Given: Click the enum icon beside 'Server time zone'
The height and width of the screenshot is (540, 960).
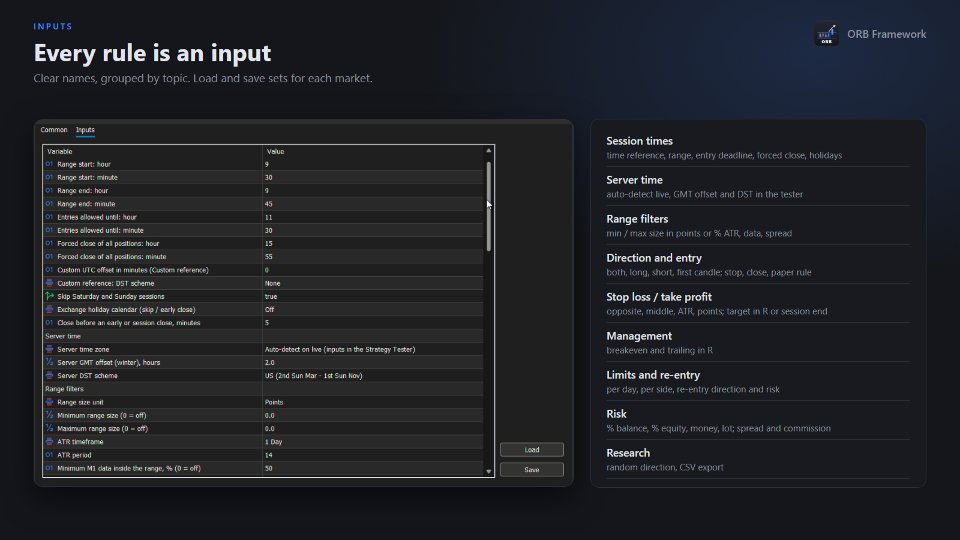Looking at the screenshot, I should pyautogui.click(x=49, y=350).
